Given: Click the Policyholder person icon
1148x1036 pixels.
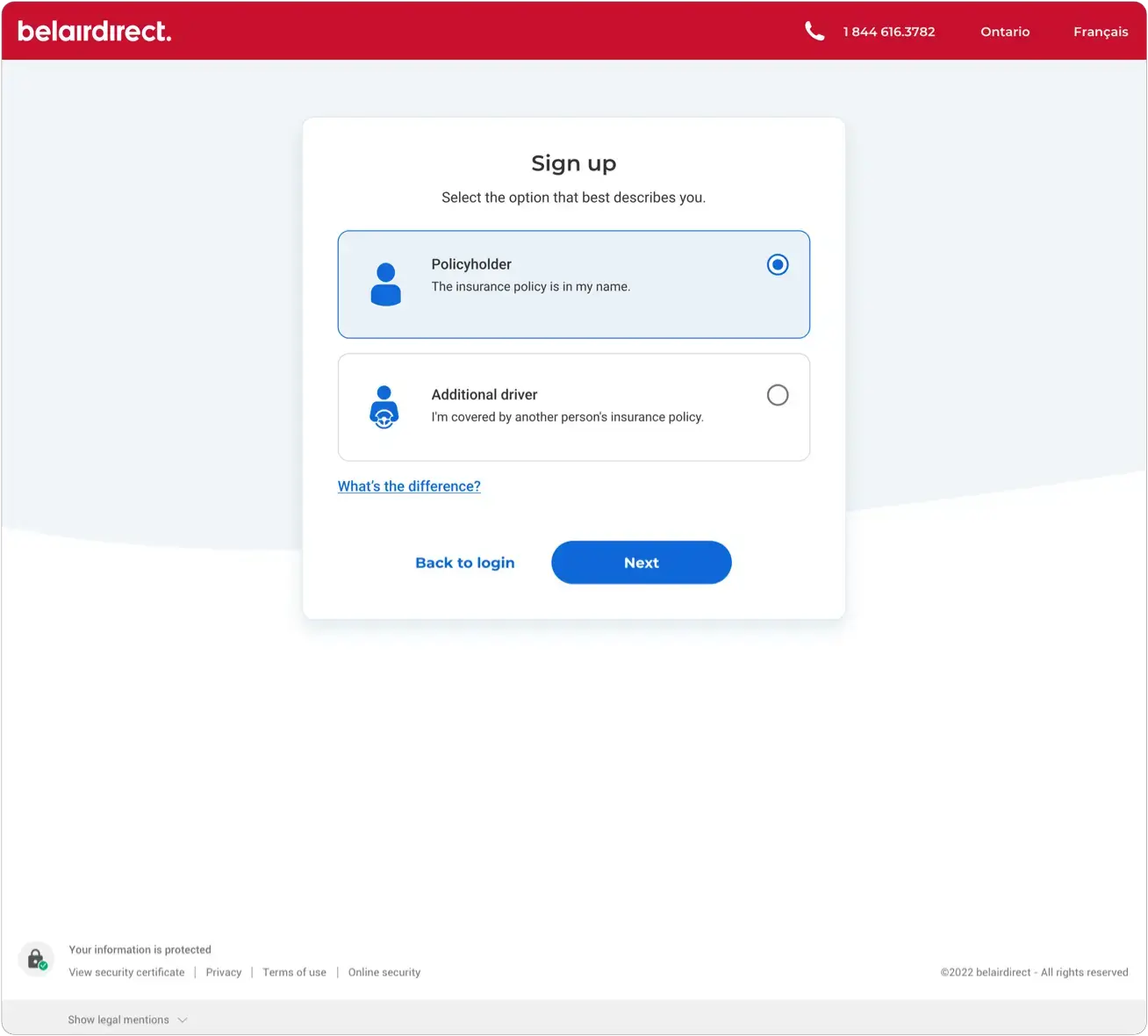Looking at the screenshot, I should 385,284.
